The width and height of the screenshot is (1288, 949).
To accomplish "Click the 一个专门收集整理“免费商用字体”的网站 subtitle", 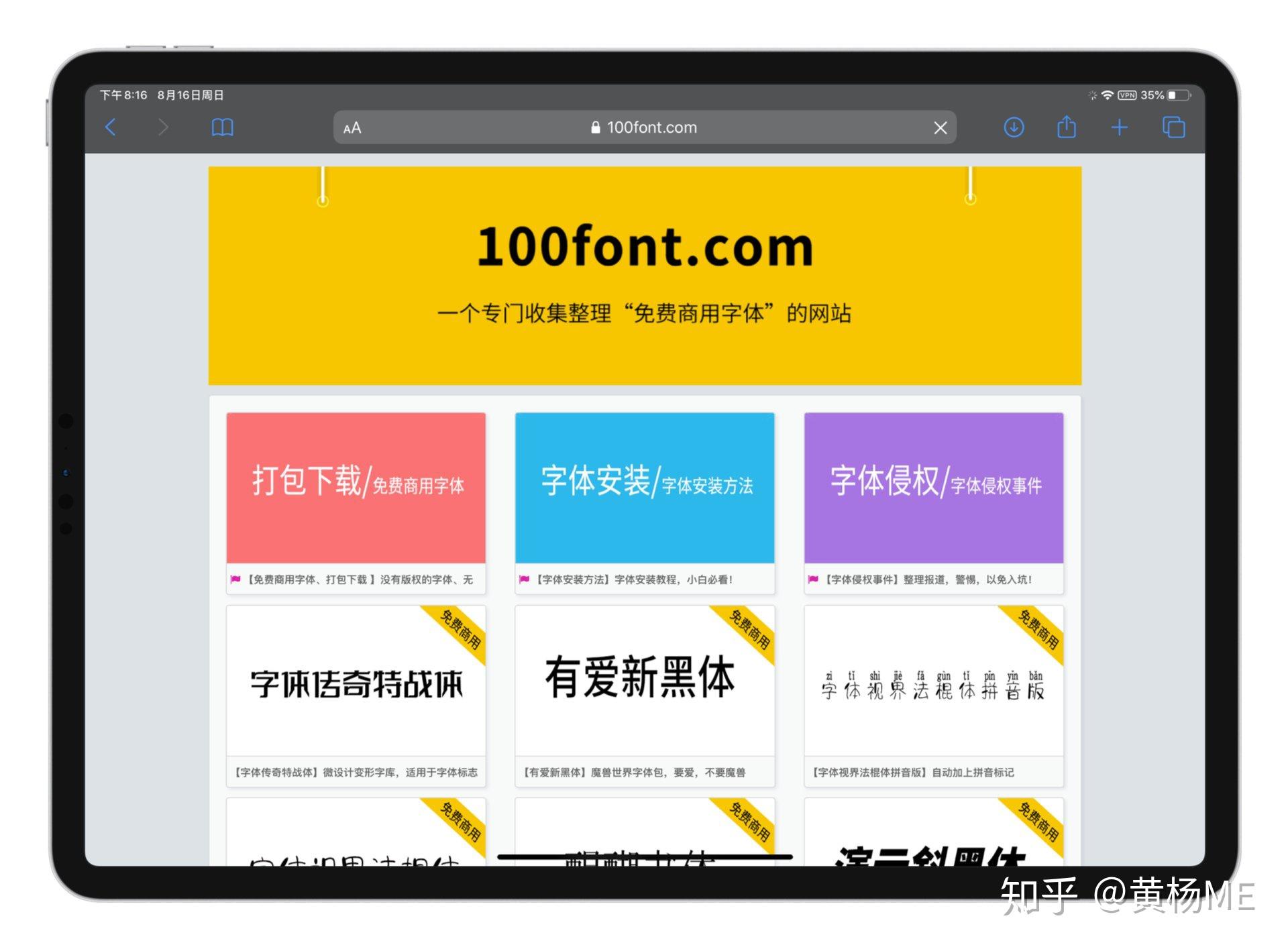I will pos(644,313).
